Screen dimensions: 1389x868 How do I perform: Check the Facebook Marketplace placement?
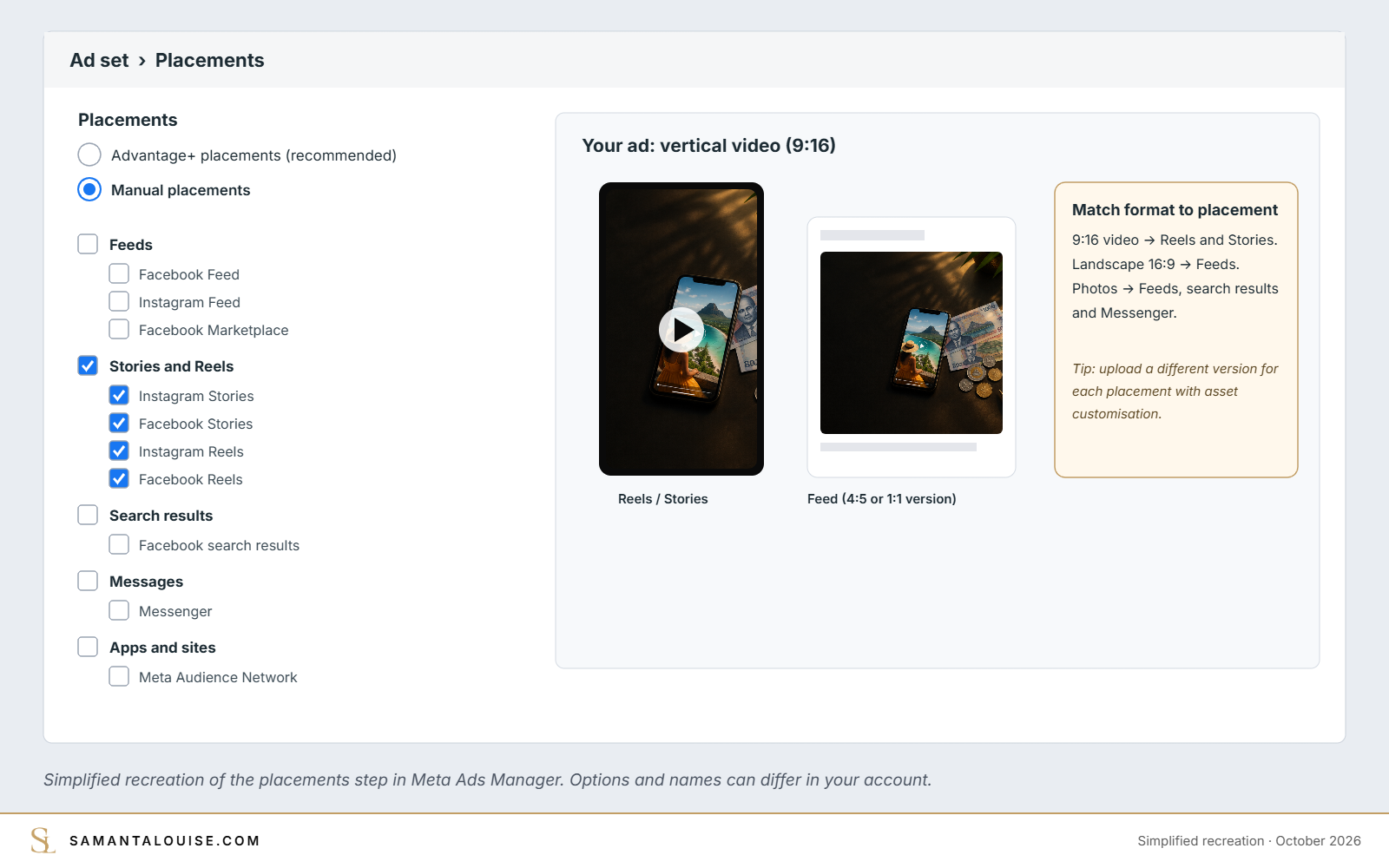pyautogui.click(x=119, y=329)
